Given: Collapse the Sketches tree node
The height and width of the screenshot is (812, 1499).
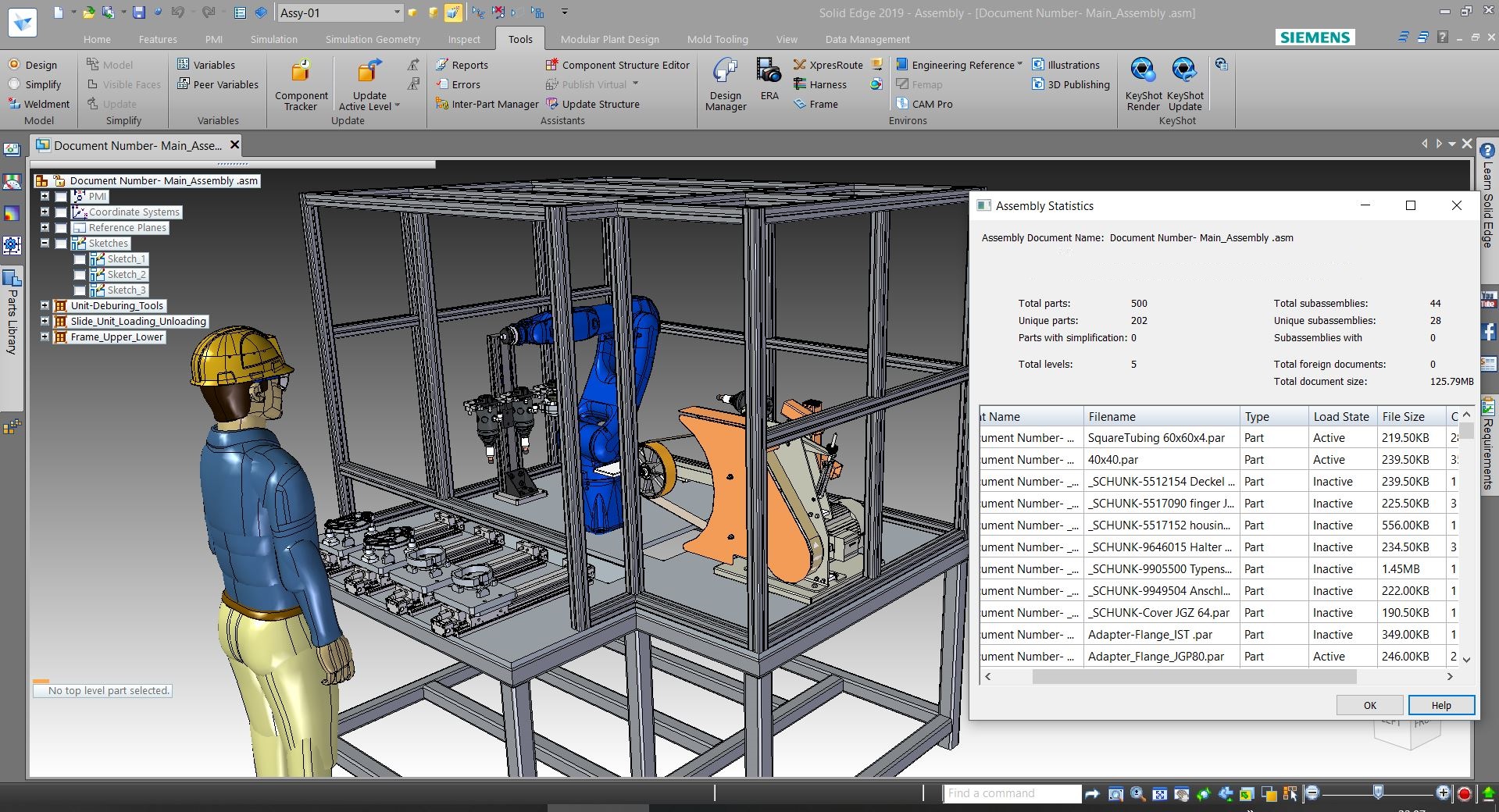Looking at the screenshot, I should 45,243.
